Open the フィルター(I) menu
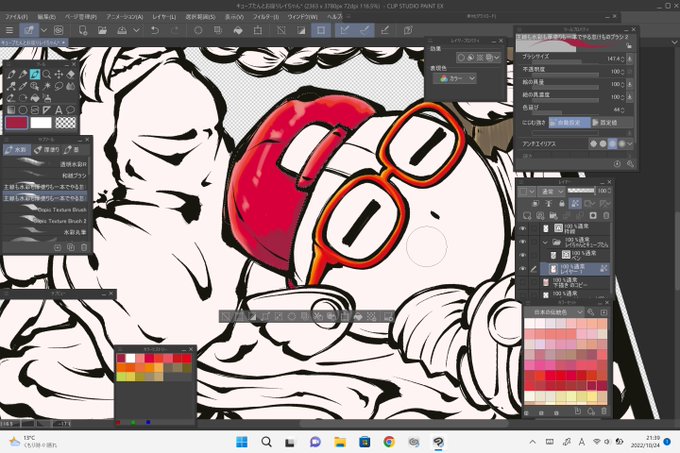Viewport: 680px width, 453px height. coord(265,16)
